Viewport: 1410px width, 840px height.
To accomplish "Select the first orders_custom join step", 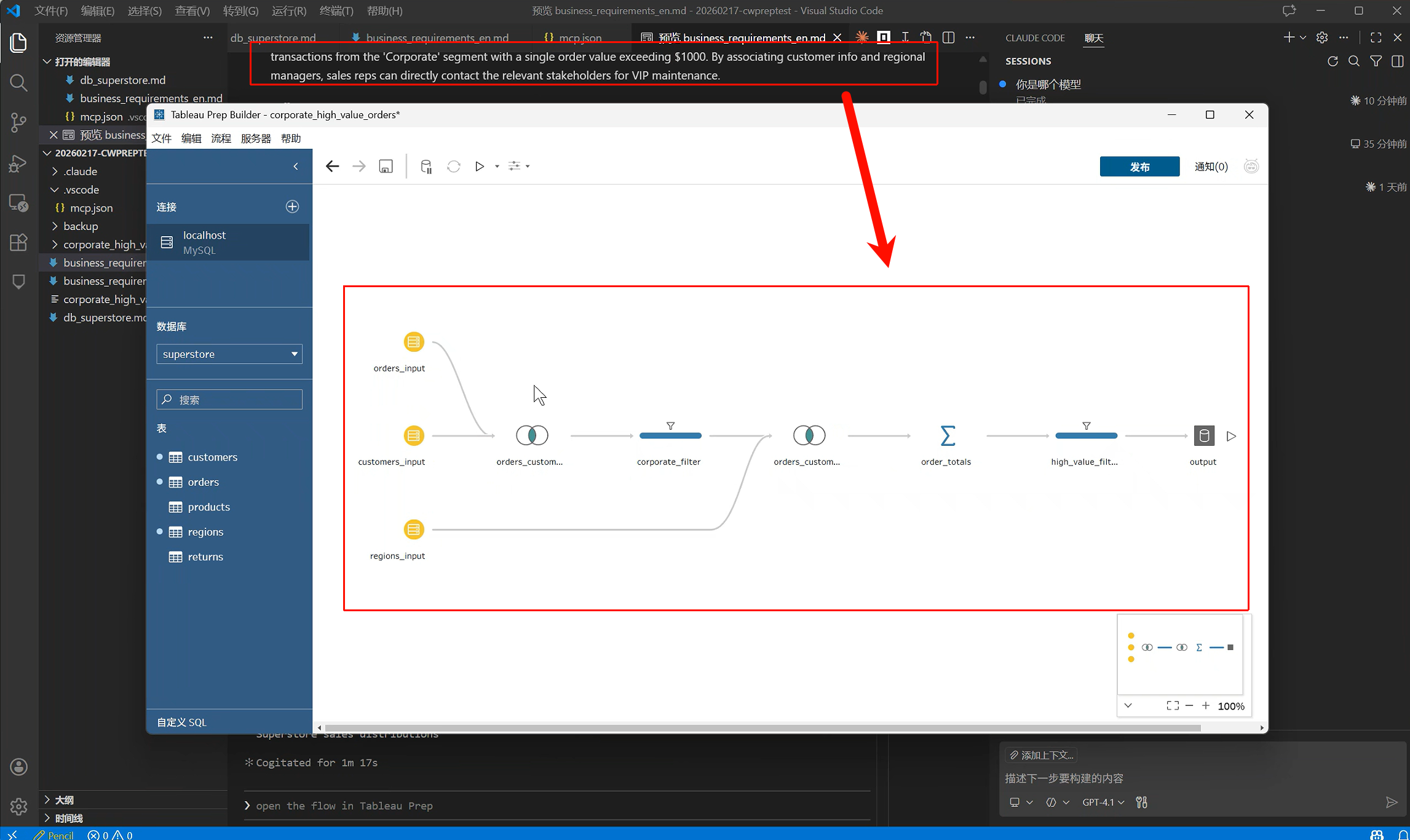I will click(532, 435).
